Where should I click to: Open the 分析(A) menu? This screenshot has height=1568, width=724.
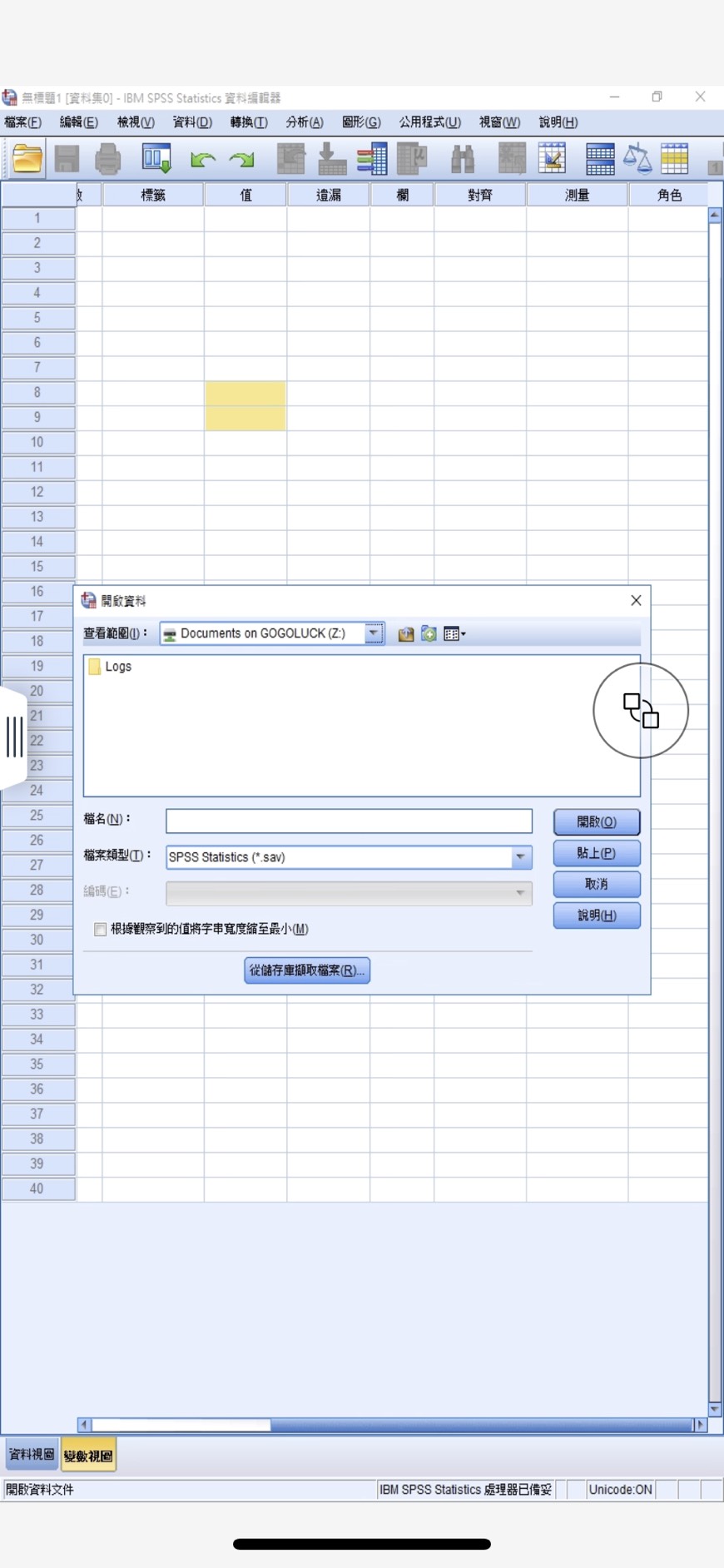[x=305, y=122]
